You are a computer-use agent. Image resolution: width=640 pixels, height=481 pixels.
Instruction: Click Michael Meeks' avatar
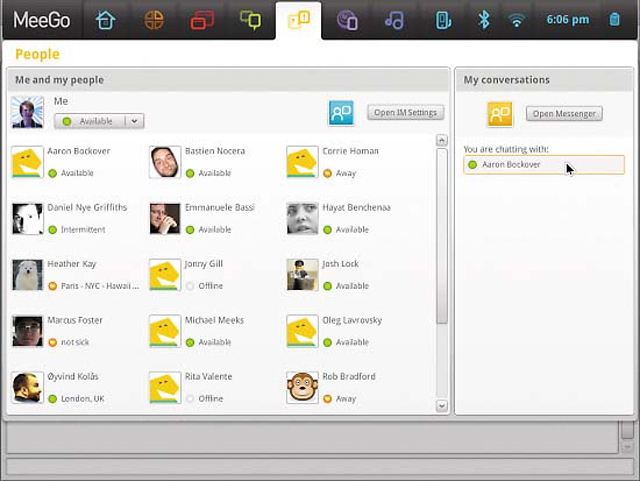165,331
